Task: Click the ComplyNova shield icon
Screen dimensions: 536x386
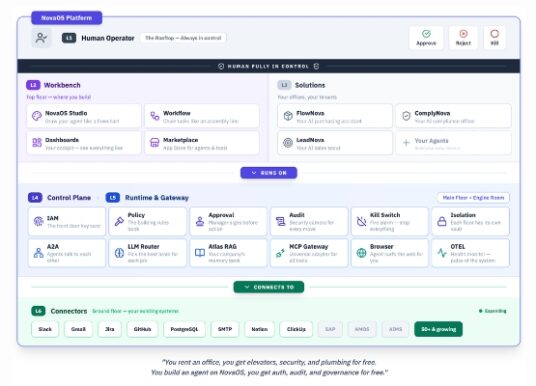Action: click(x=406, y=116)
